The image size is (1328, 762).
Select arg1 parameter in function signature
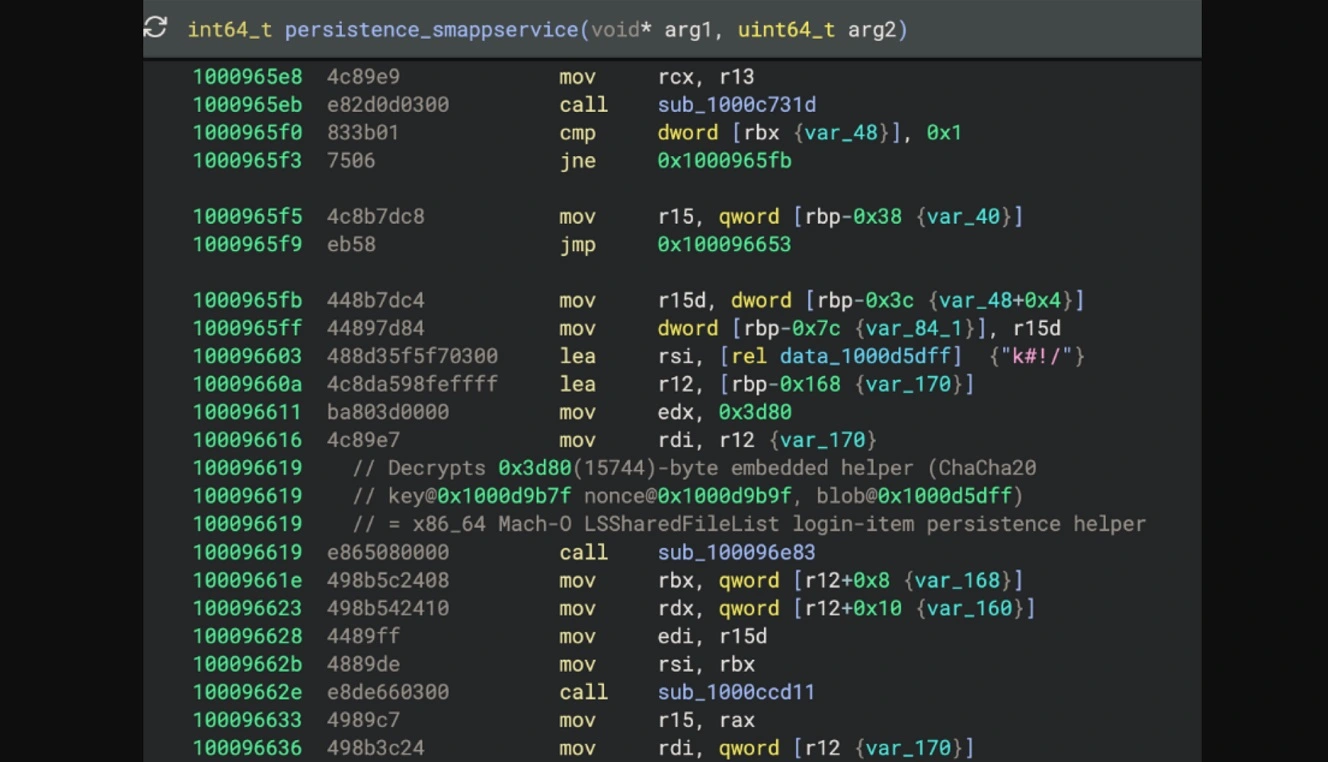[x=688, y=29]
